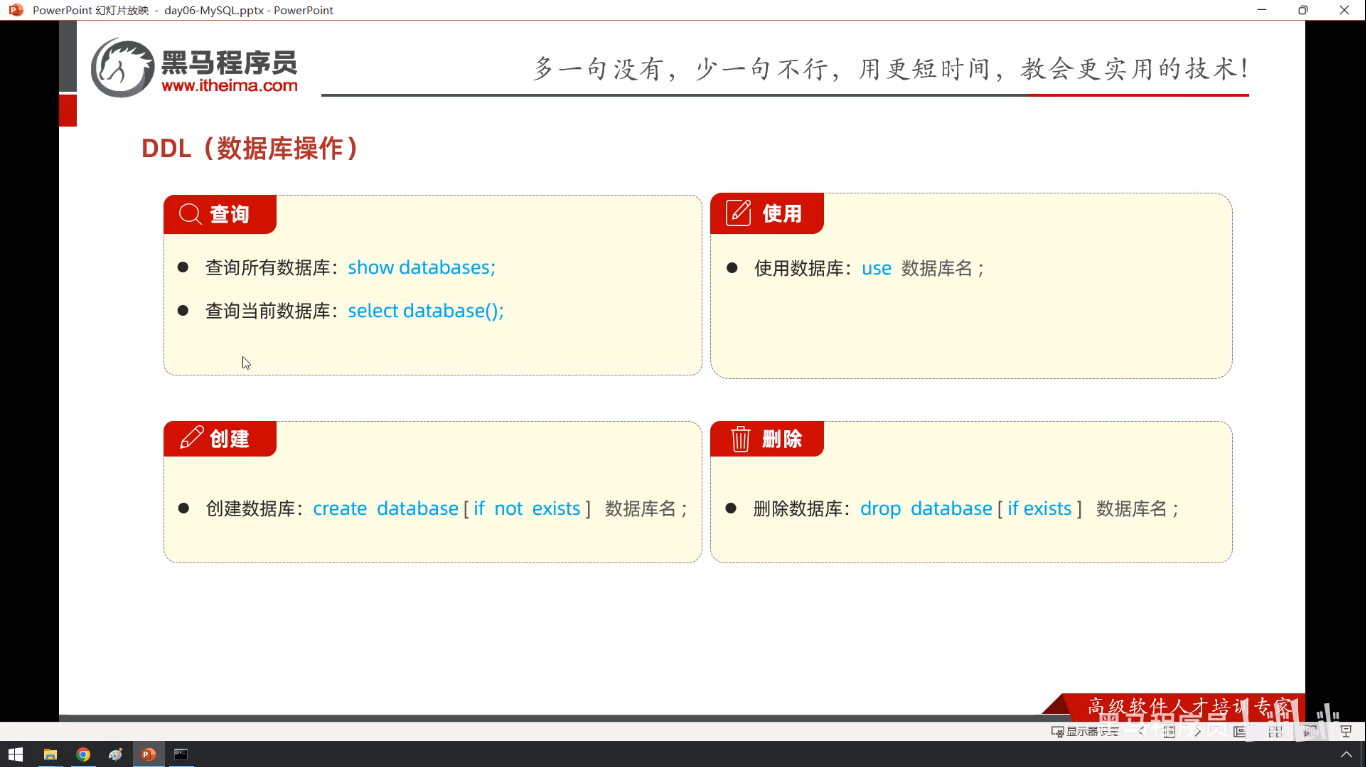This screenshot has height=767, width=1366.
Task: Click the 创建 section label
Action: (x=229, y=438)
